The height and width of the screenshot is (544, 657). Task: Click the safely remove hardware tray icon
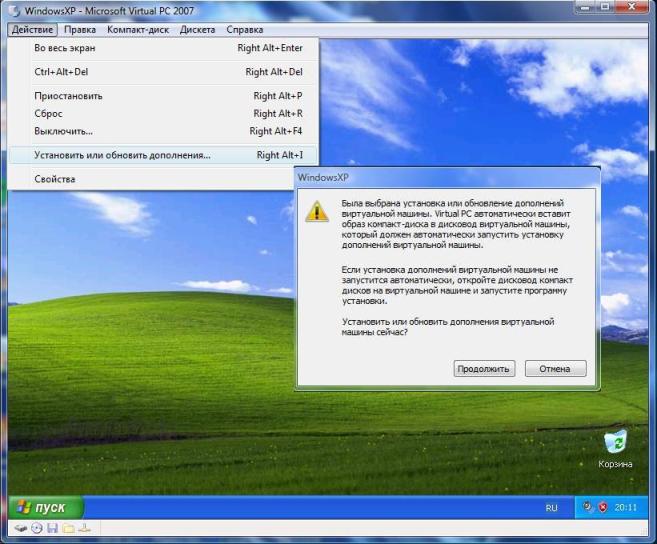click(588, 508)
